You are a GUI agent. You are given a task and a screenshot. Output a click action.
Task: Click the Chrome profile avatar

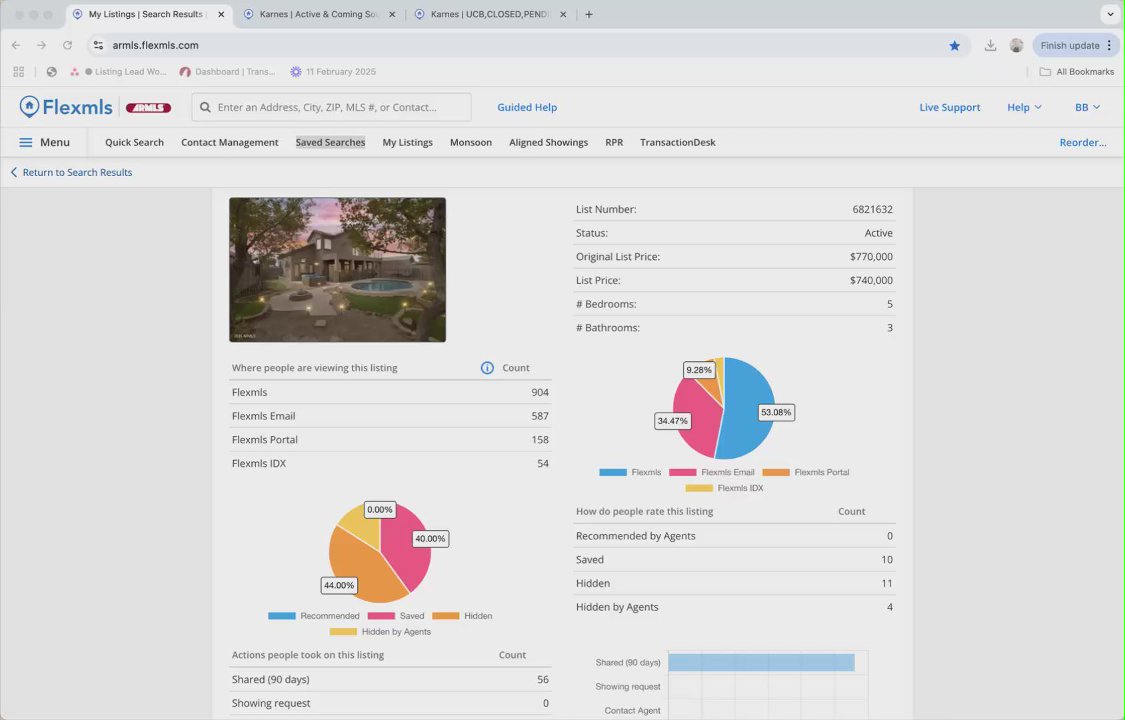[1016, 45]
